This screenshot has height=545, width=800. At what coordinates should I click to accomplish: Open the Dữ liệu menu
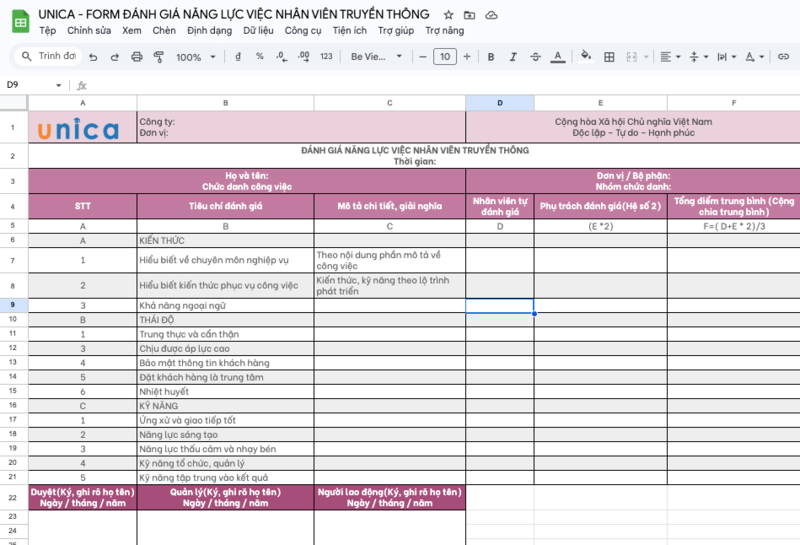[x=258, y=31]
